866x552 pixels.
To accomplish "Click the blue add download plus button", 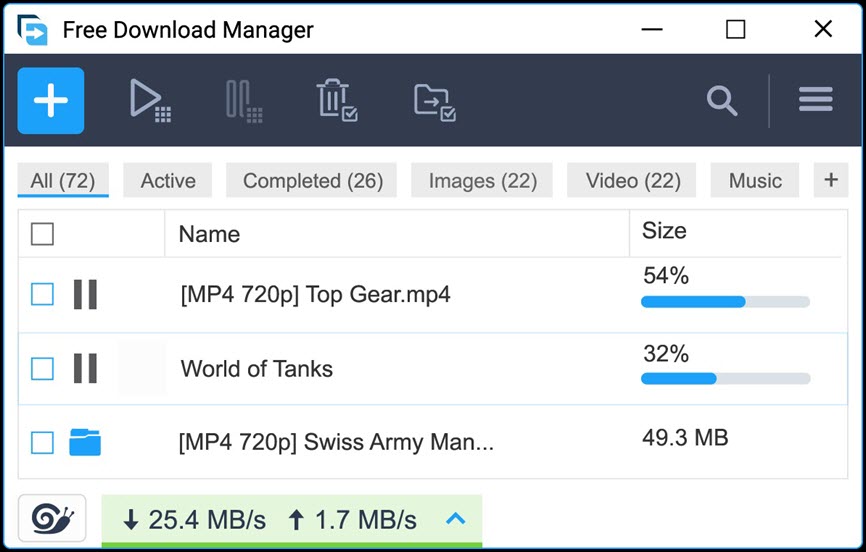I will coord(51,101).
